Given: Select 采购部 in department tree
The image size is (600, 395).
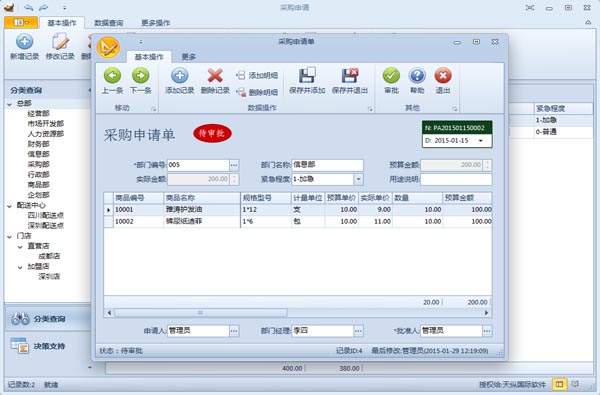Looking at the screenshot, I should 39,165.
